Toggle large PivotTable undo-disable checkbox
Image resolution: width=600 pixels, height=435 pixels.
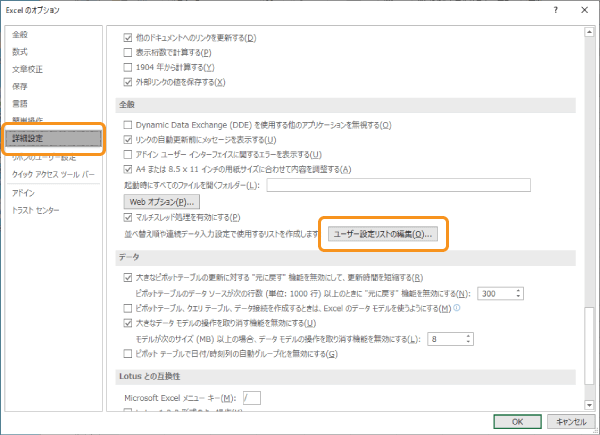pos(128,277)
